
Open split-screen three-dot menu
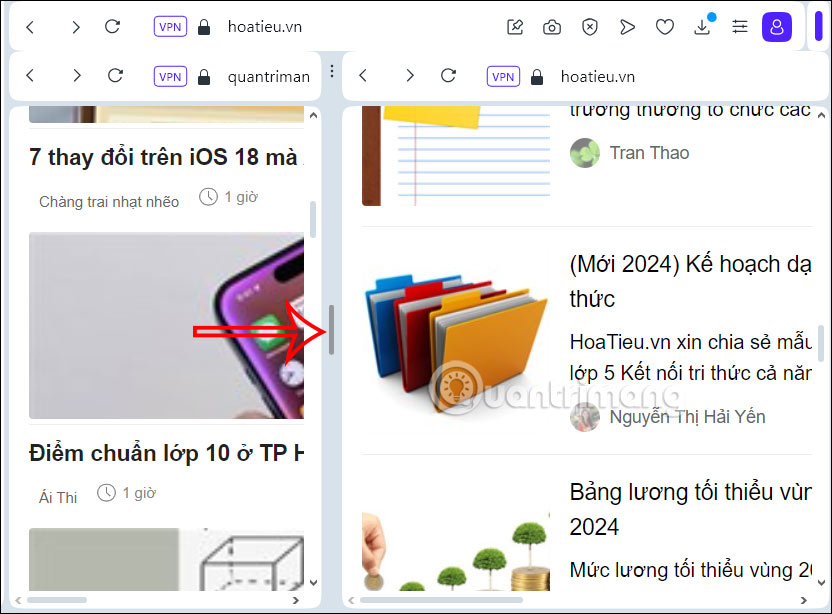click(x=332, y=71)
